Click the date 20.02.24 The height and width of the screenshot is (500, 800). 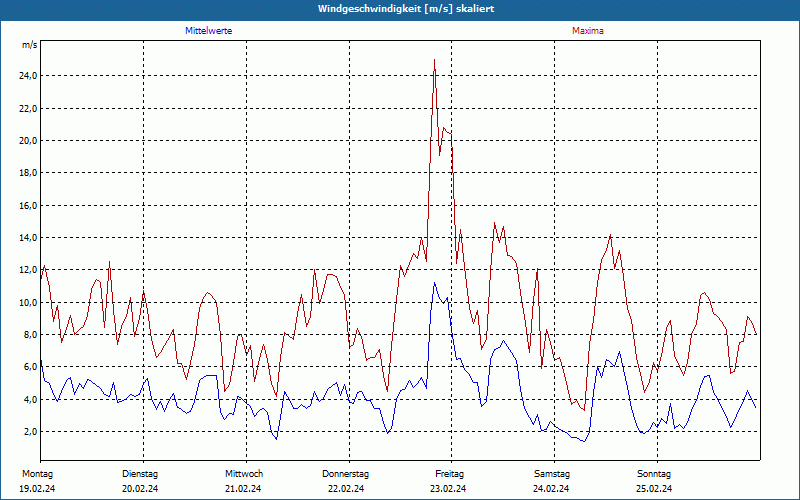tap(140, 489)
